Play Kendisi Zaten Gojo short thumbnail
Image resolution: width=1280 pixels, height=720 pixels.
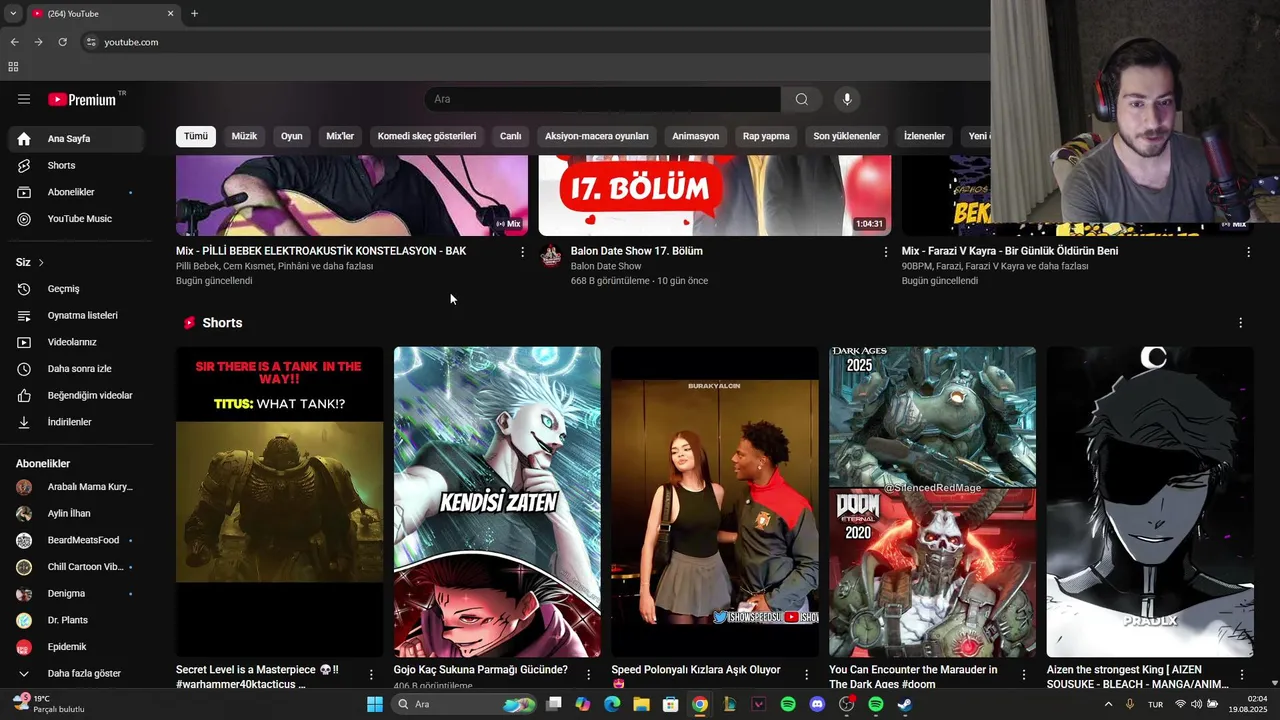click(x=497, y=502)
